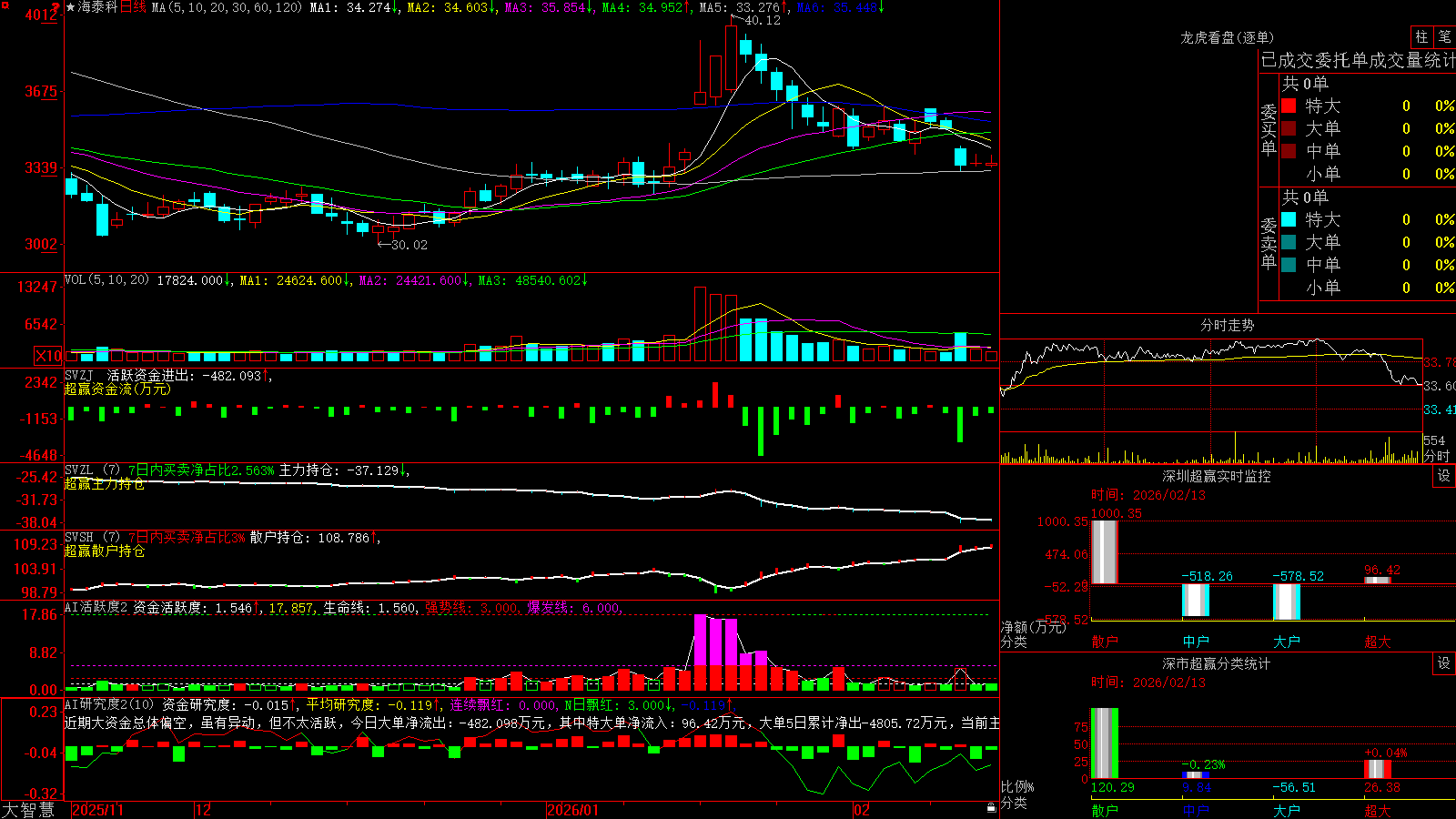
Task: Click the red 特大 swatch under 委买单
Action: [1289, 106]
